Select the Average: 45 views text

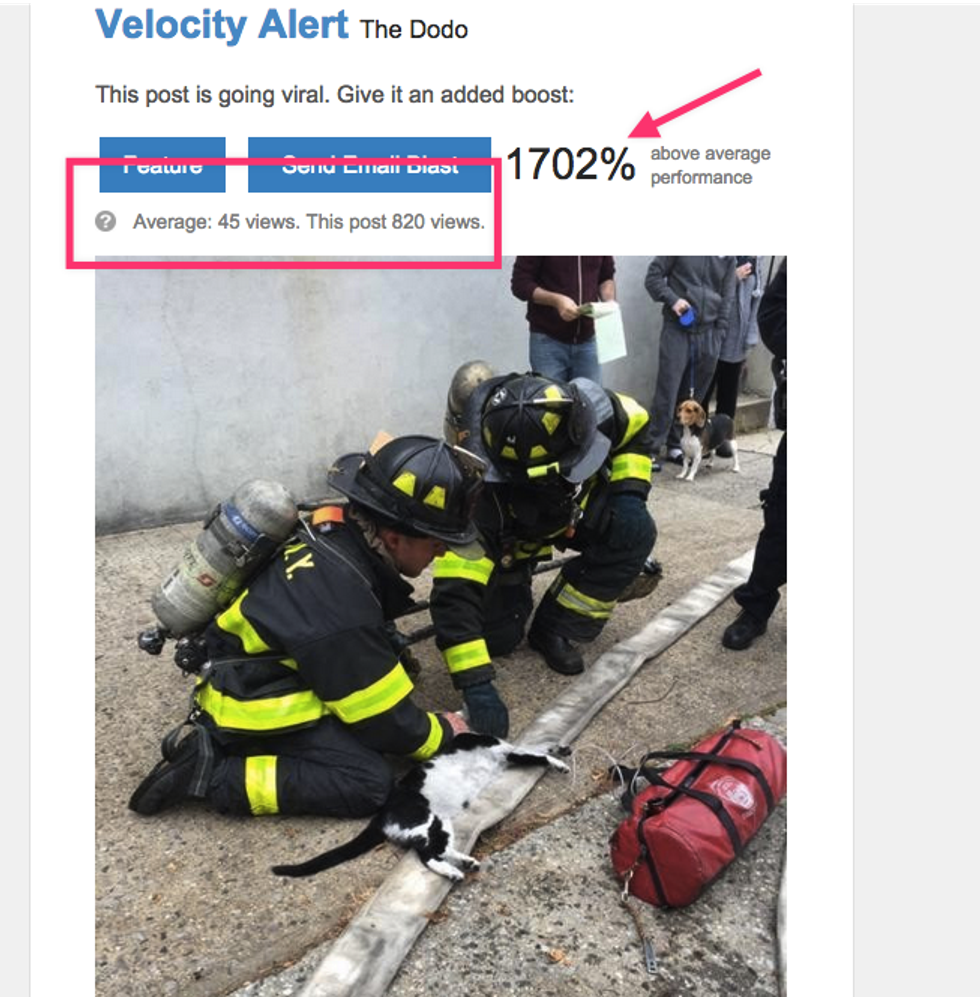[216, 222]
